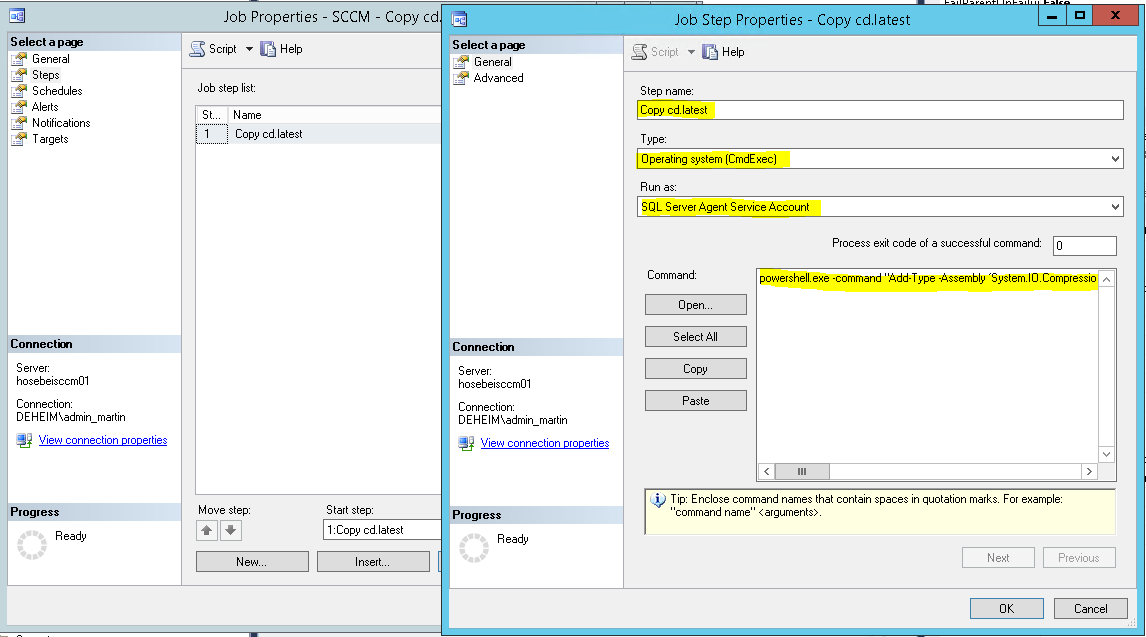1146x637 pixels.
Task: Expand the Type dropdown (CmdExec)
Action: pos(1115,159)
